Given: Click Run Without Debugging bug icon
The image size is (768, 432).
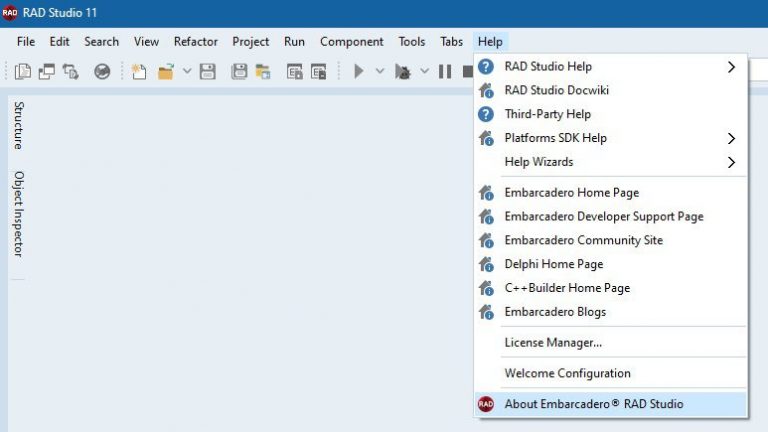Looking at the screenshot, I should [x=403, y=72].
